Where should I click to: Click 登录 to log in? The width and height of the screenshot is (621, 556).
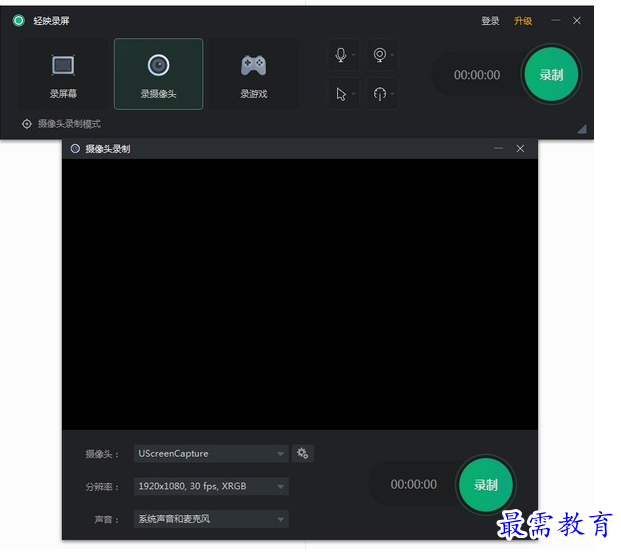coord(490,21)
